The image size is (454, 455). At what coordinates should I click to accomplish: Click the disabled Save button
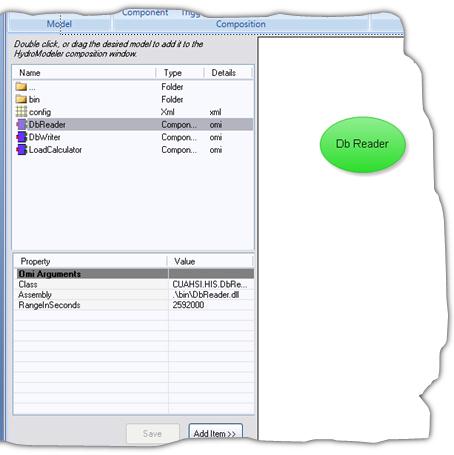(153, 434)
